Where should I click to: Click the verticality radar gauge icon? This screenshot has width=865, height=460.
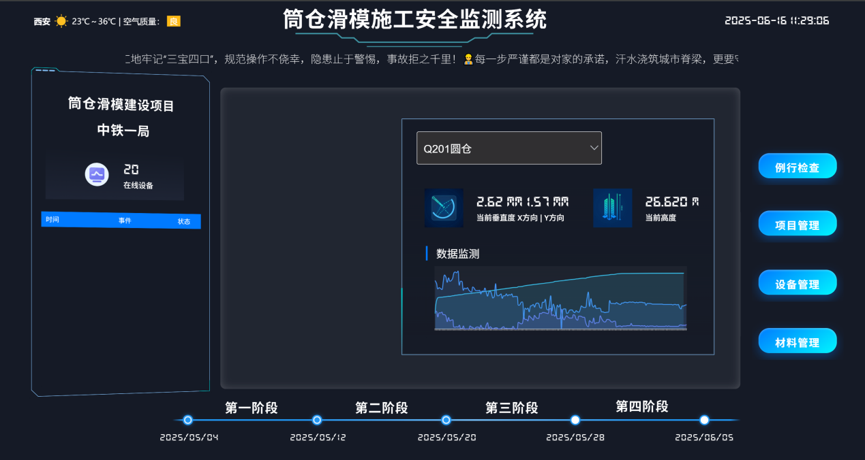point(443,207)
